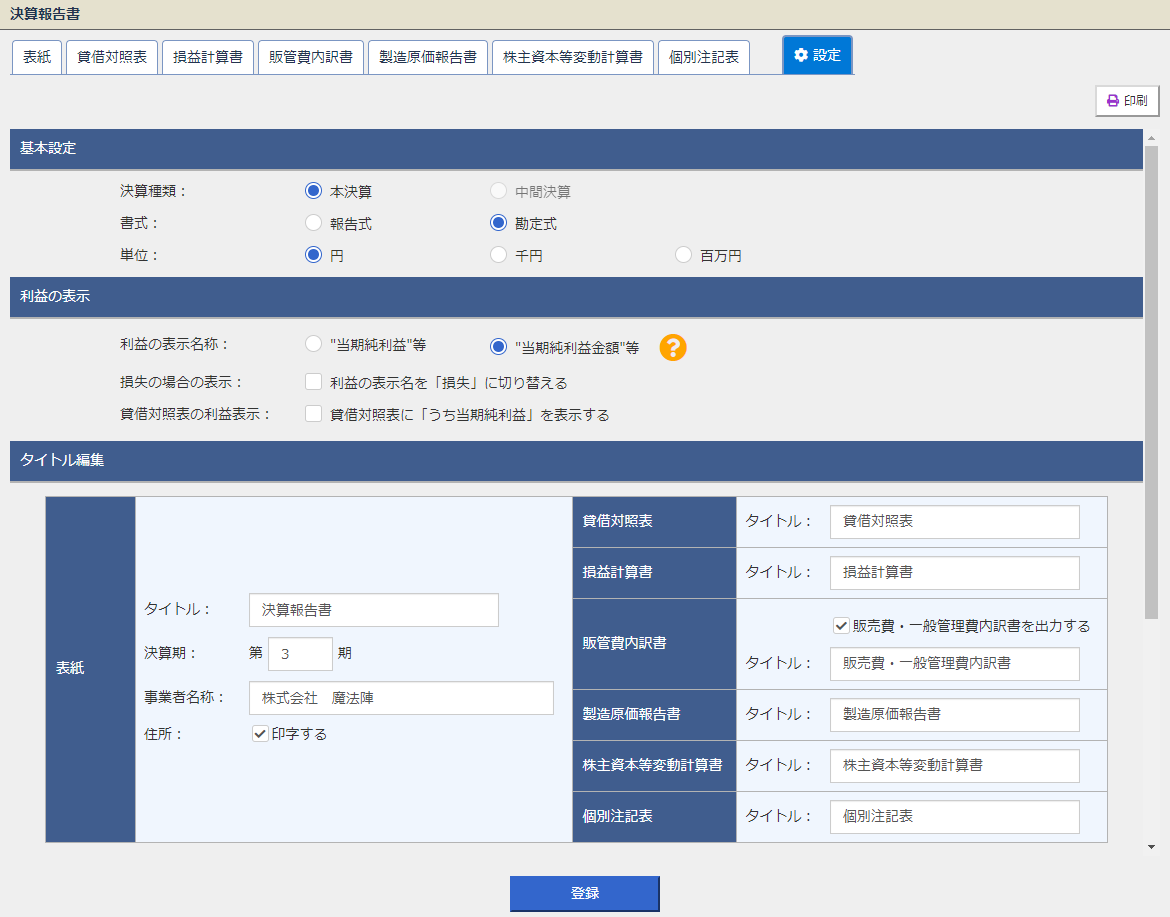Check the うち当期純利益 display option

click(314, 414)
